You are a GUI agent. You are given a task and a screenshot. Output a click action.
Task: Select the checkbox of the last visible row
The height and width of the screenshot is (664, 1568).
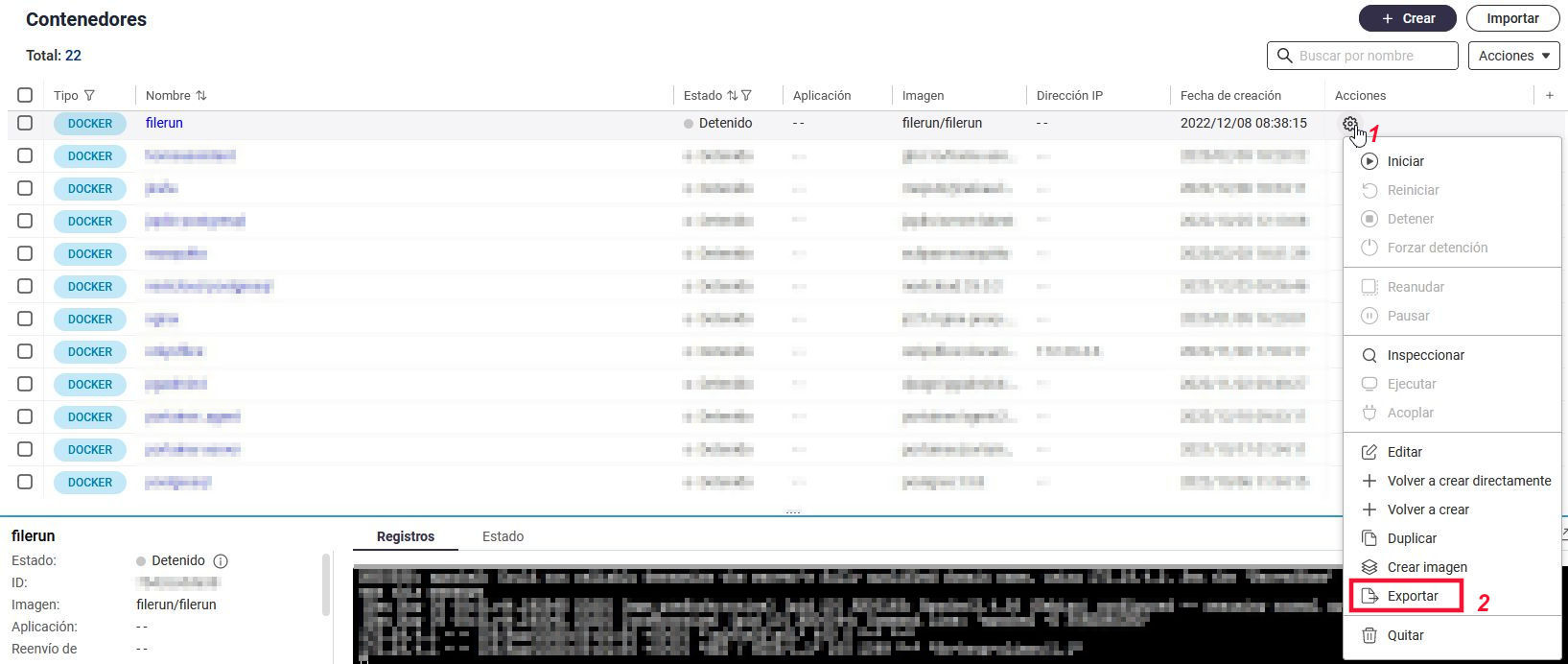point(25,482)
